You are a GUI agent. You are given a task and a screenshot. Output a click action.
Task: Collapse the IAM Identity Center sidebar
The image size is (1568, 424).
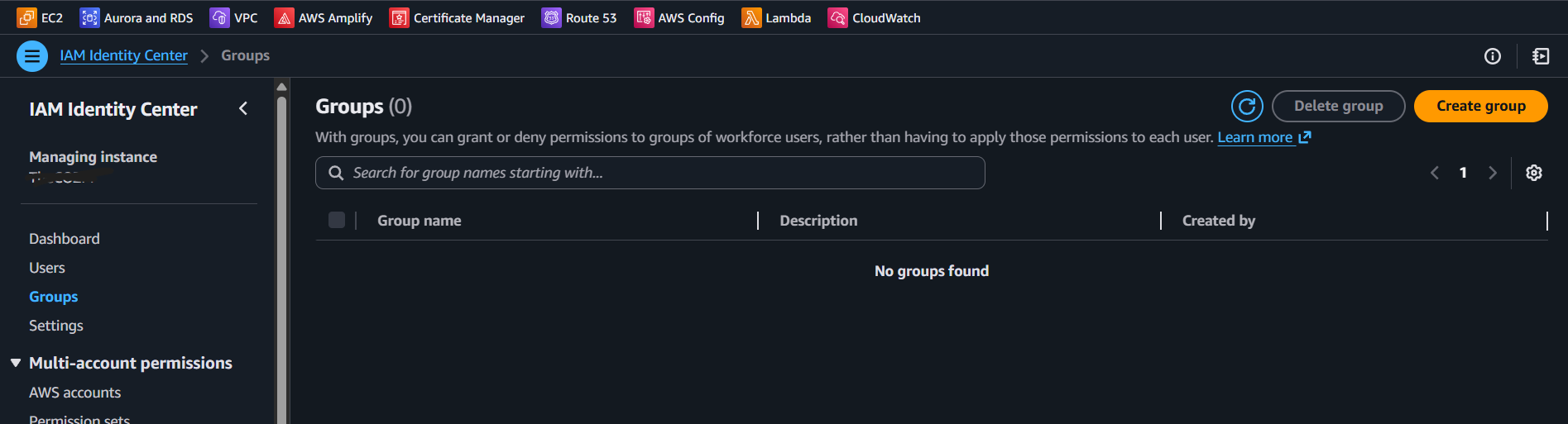tap(243, 108)
